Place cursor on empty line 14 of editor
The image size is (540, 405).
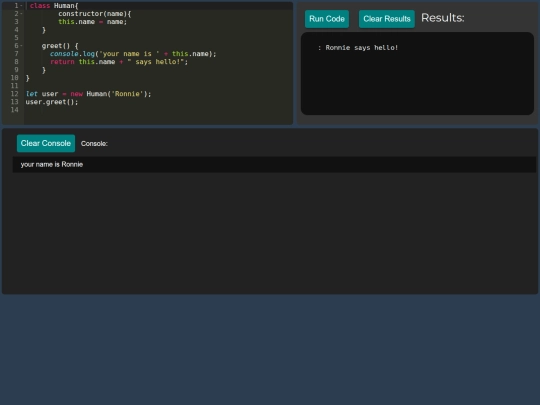(x=158, y=110)
